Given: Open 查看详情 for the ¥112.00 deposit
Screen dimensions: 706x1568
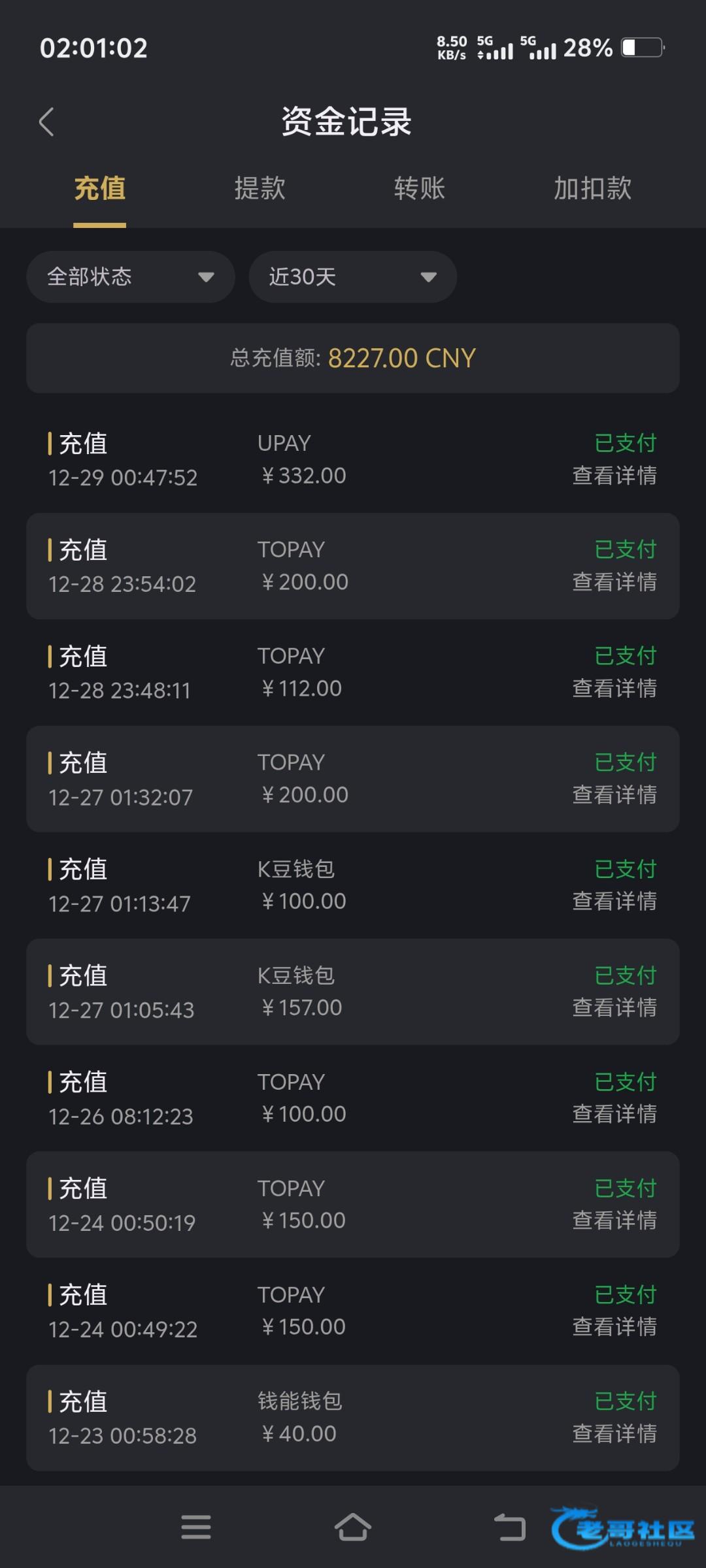Looking at the screenshot, I should coord(614,689).
